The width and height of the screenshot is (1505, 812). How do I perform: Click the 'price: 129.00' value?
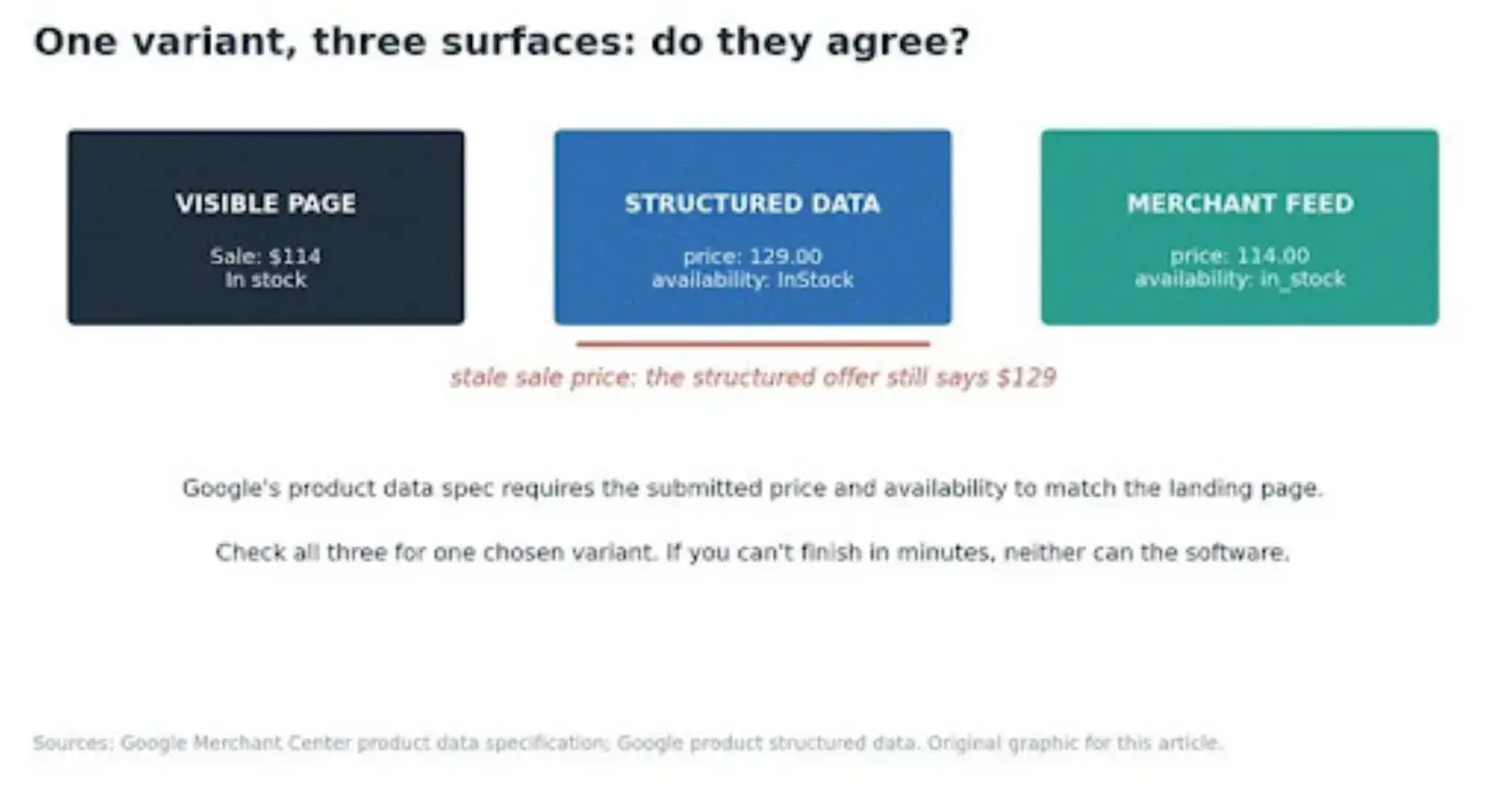[752, 256]
